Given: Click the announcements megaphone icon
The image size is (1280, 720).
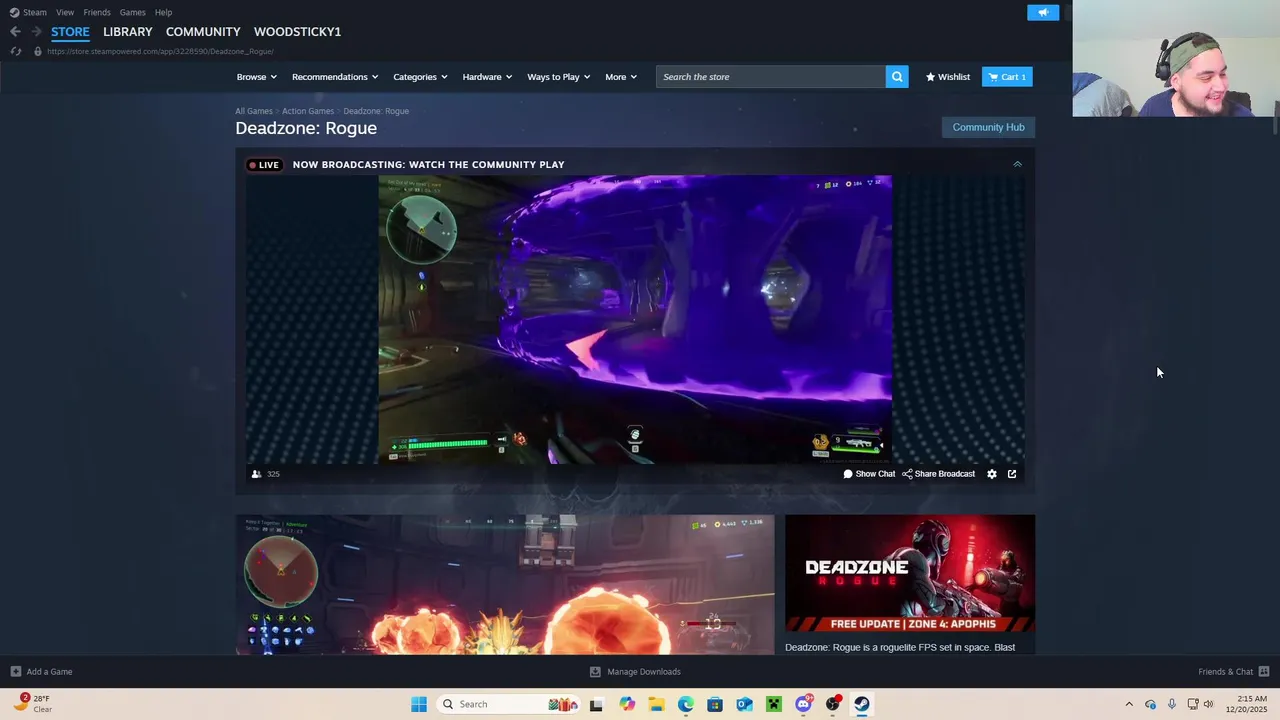Looking at the screenshot, I should [x=1043, y=12].
